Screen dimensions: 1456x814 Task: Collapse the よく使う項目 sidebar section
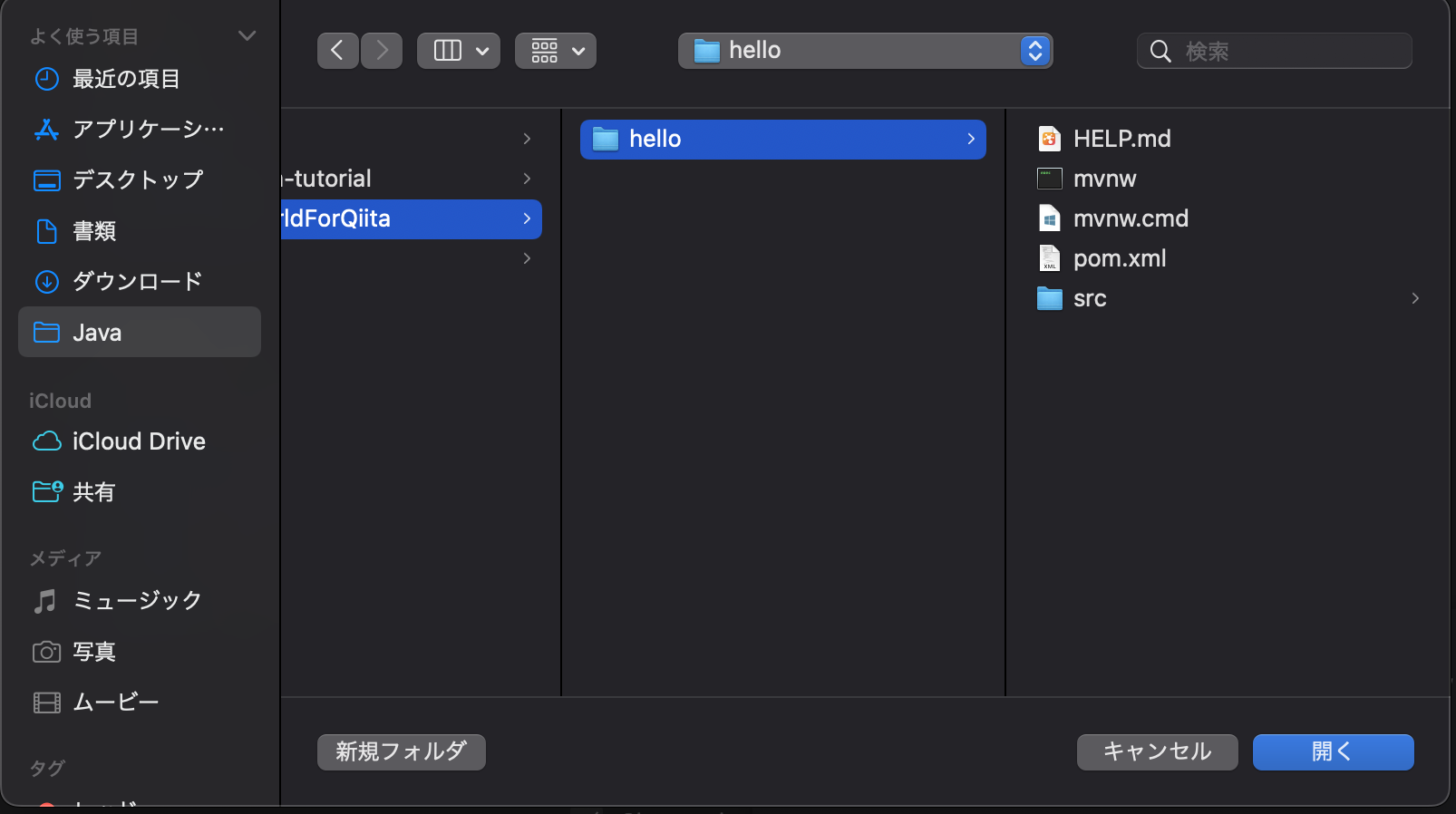pyautogui.click(x=247, y=36)
